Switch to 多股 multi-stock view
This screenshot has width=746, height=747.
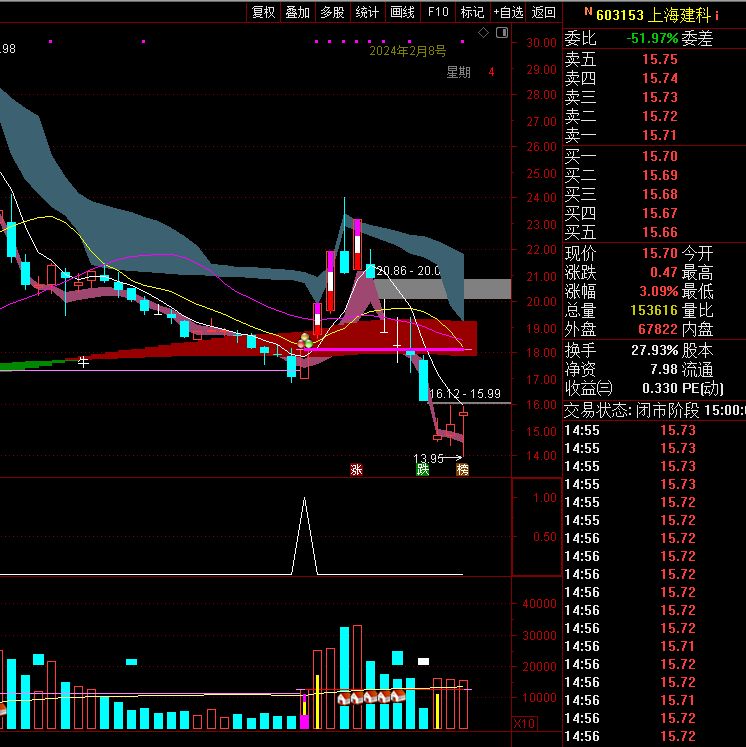(333, 12)
